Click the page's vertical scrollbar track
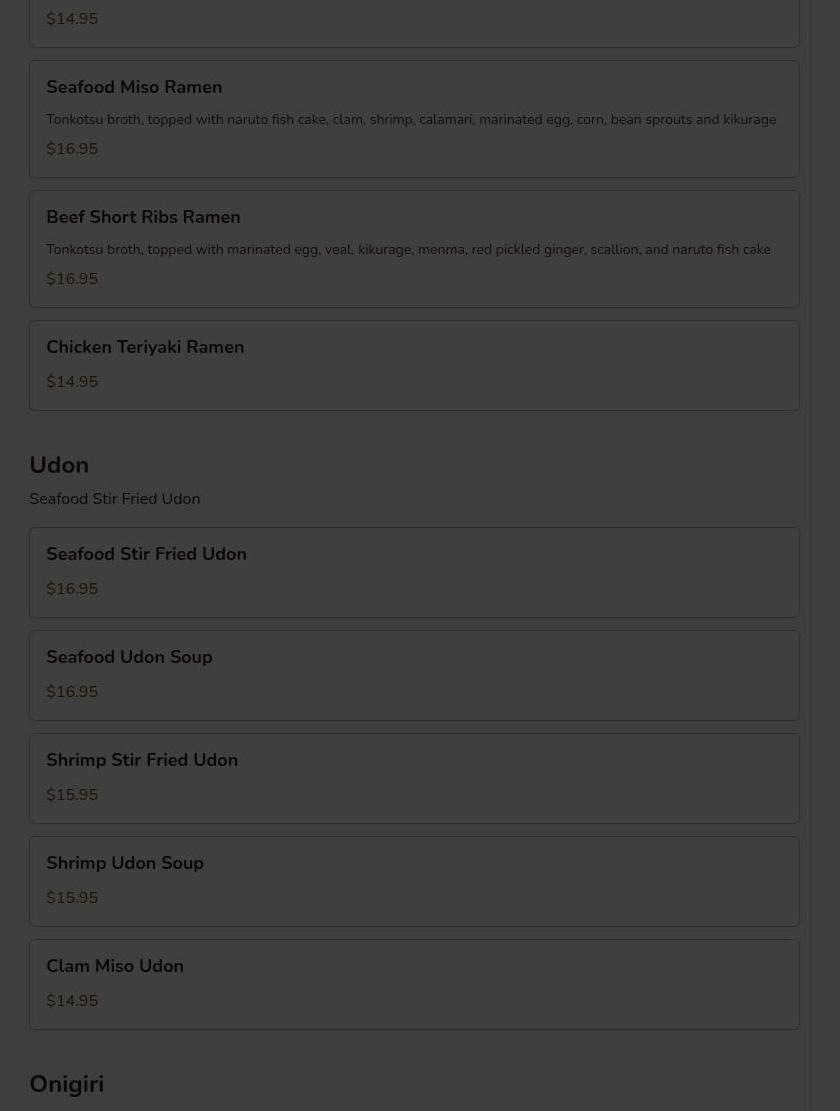 pos(825,556)
